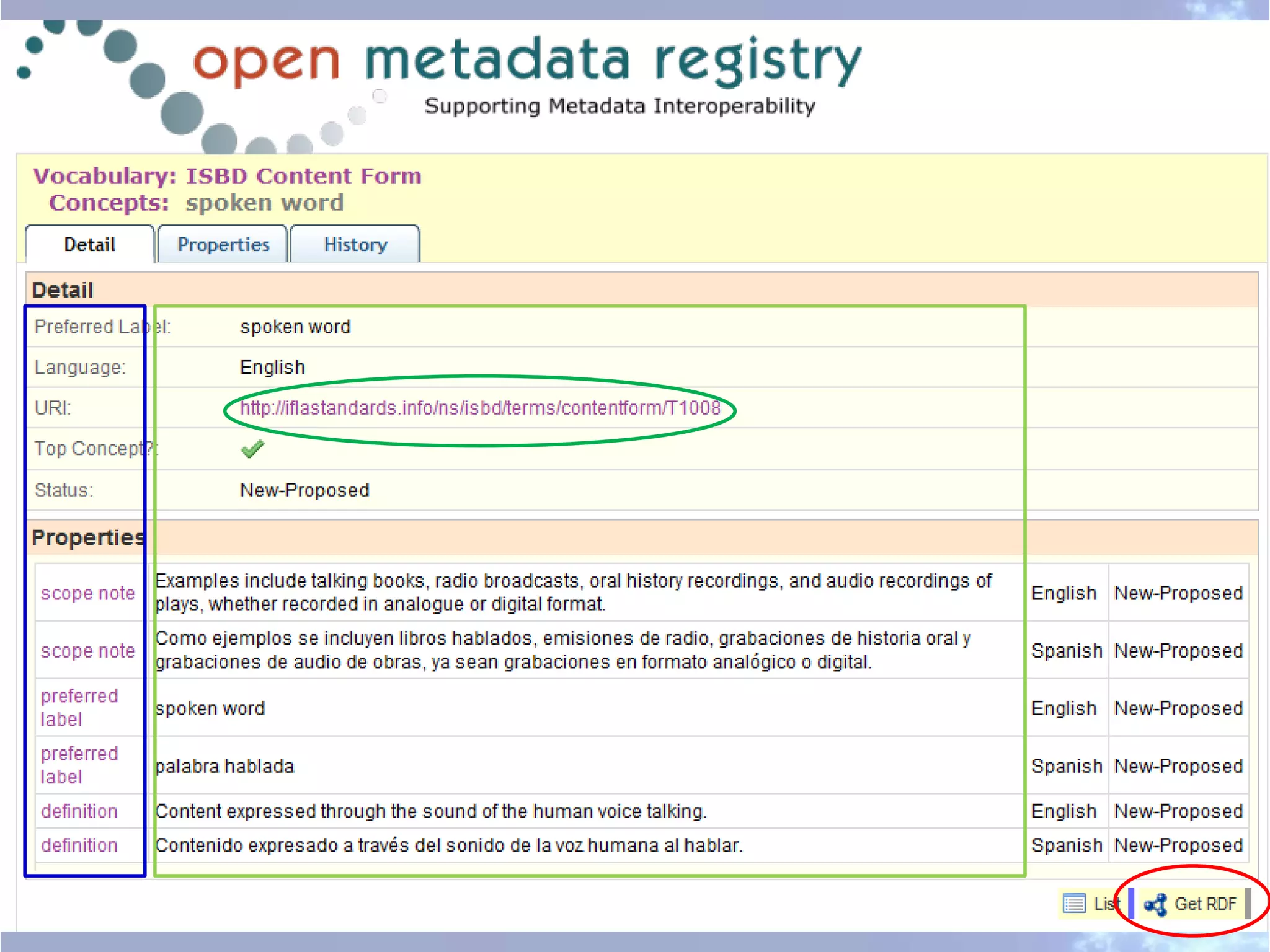Click the spoken word concept heading
Viewport: 1270px width, 952px height.
point(265,203)
